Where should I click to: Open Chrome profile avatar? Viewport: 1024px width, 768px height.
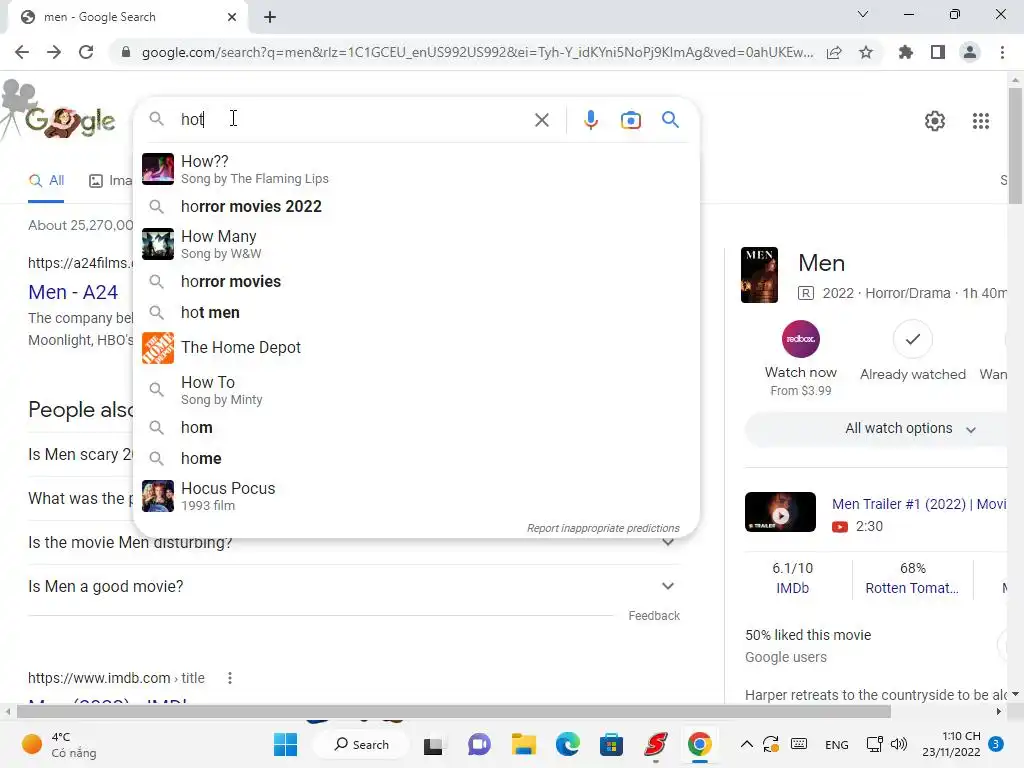[x=970, y=52]
